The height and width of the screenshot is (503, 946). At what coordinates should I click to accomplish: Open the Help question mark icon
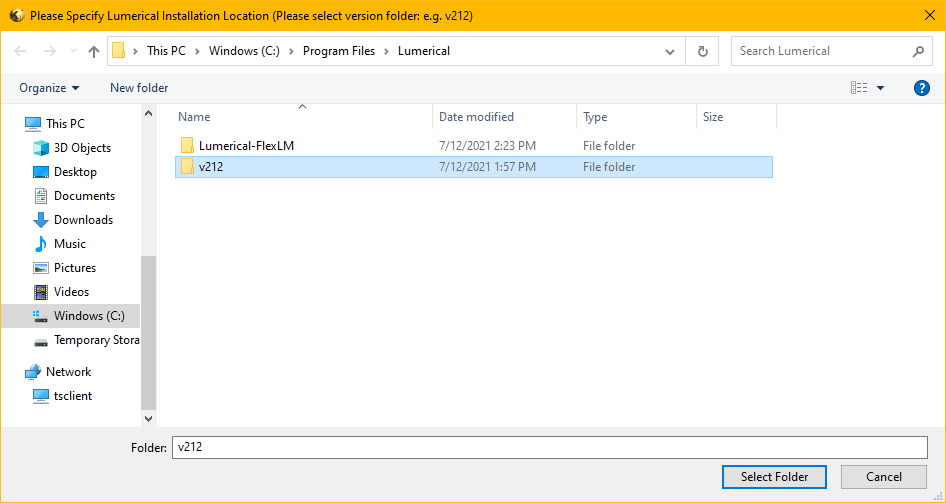(x=922, y=88)
